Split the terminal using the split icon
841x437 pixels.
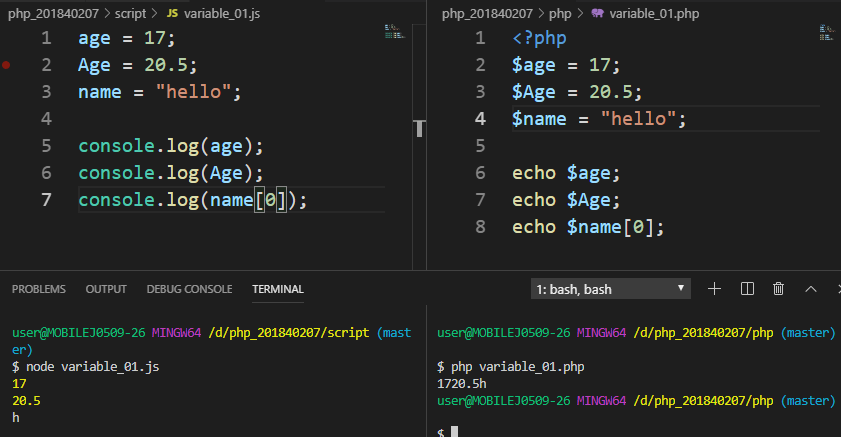click(747, 289)
